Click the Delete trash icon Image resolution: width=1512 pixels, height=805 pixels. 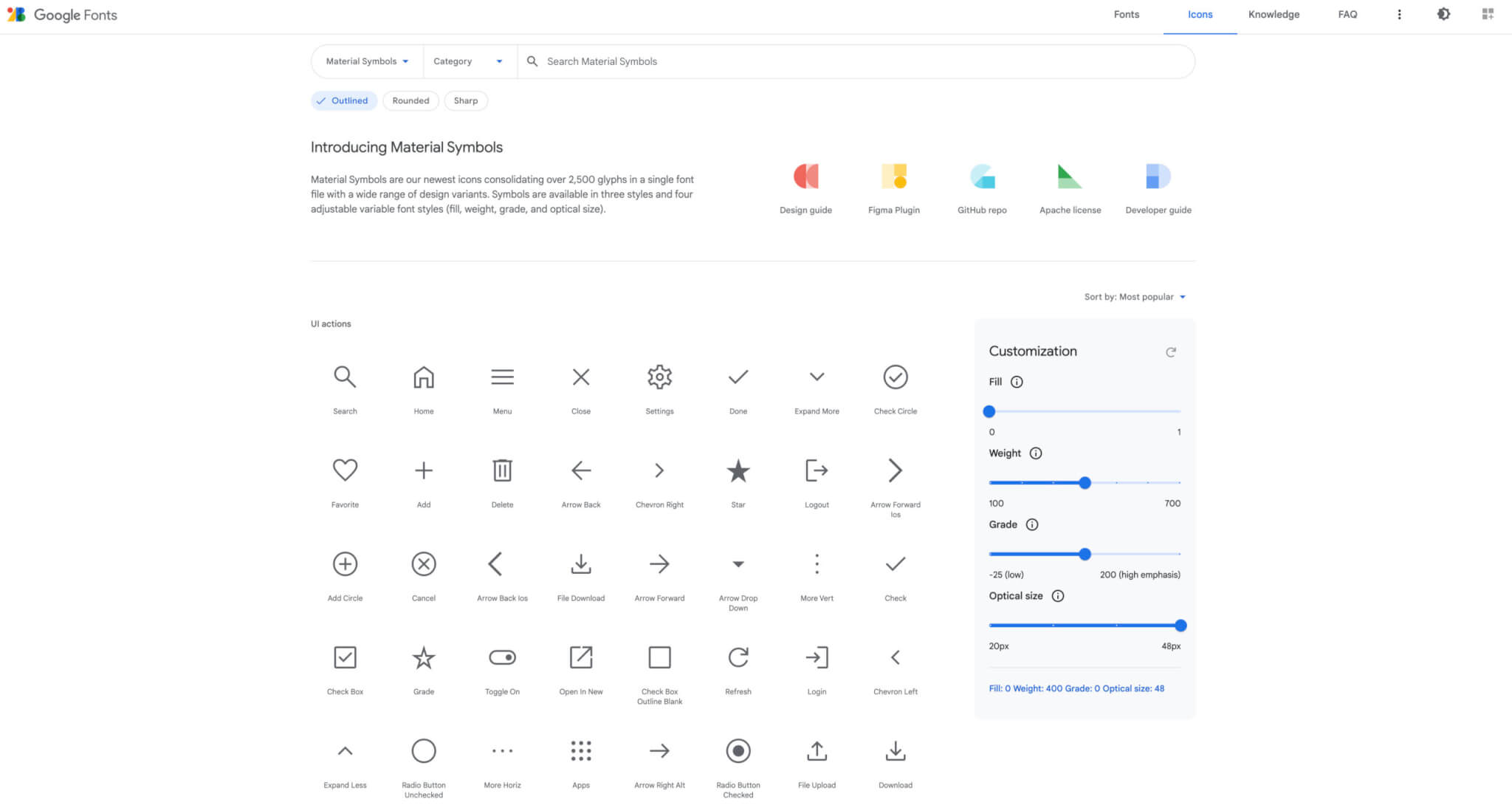pos(502,470)
